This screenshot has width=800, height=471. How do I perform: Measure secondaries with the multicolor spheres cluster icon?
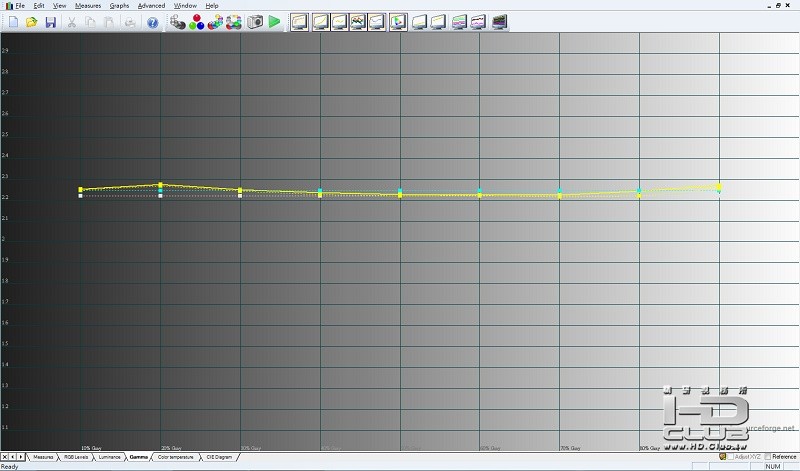[x=215, y=22]
